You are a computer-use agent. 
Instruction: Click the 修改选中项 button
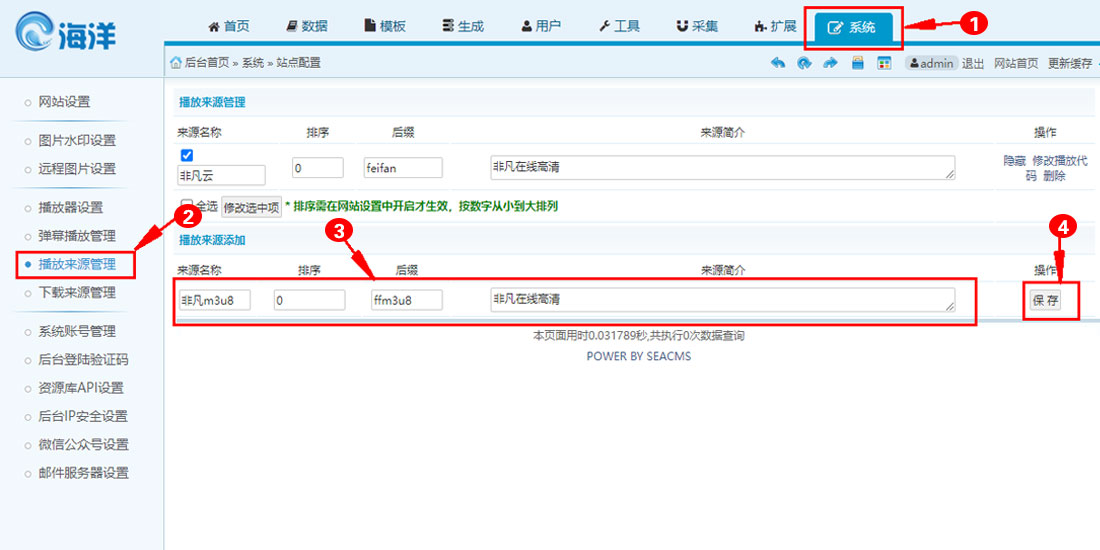[x=252, y=207]
